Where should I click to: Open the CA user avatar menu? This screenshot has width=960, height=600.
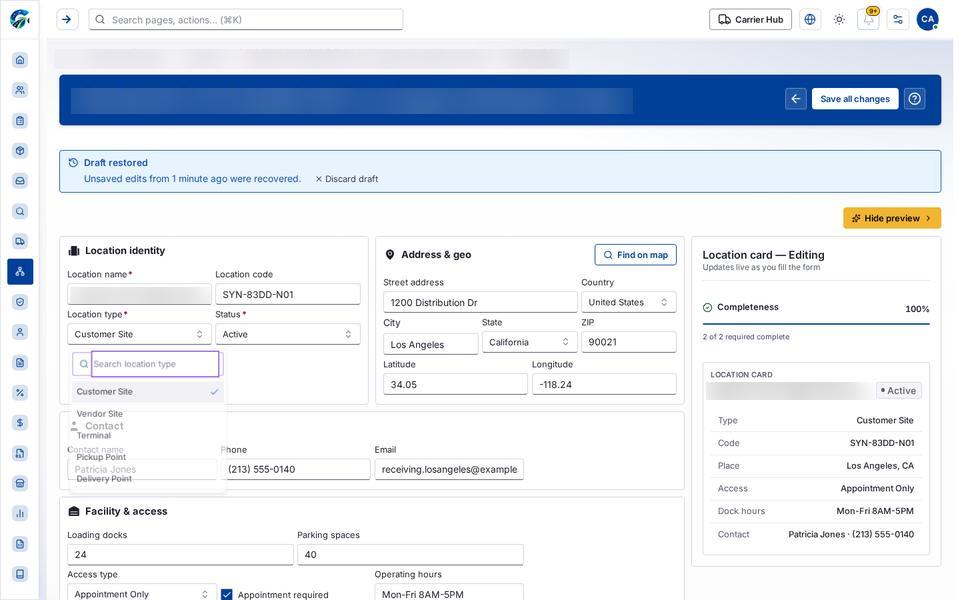pos(928,20)
